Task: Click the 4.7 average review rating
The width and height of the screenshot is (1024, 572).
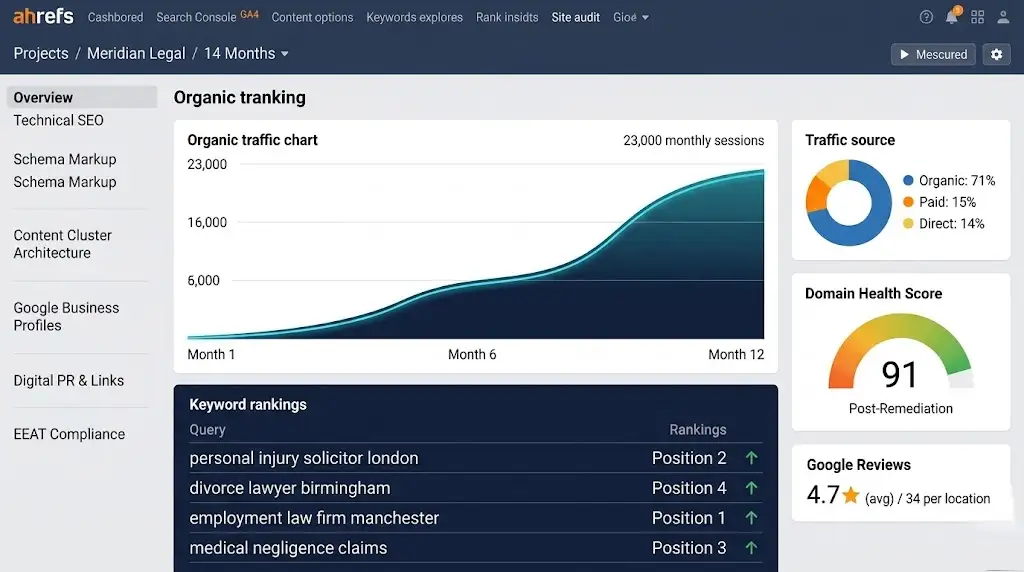Action: pos(823,495)
